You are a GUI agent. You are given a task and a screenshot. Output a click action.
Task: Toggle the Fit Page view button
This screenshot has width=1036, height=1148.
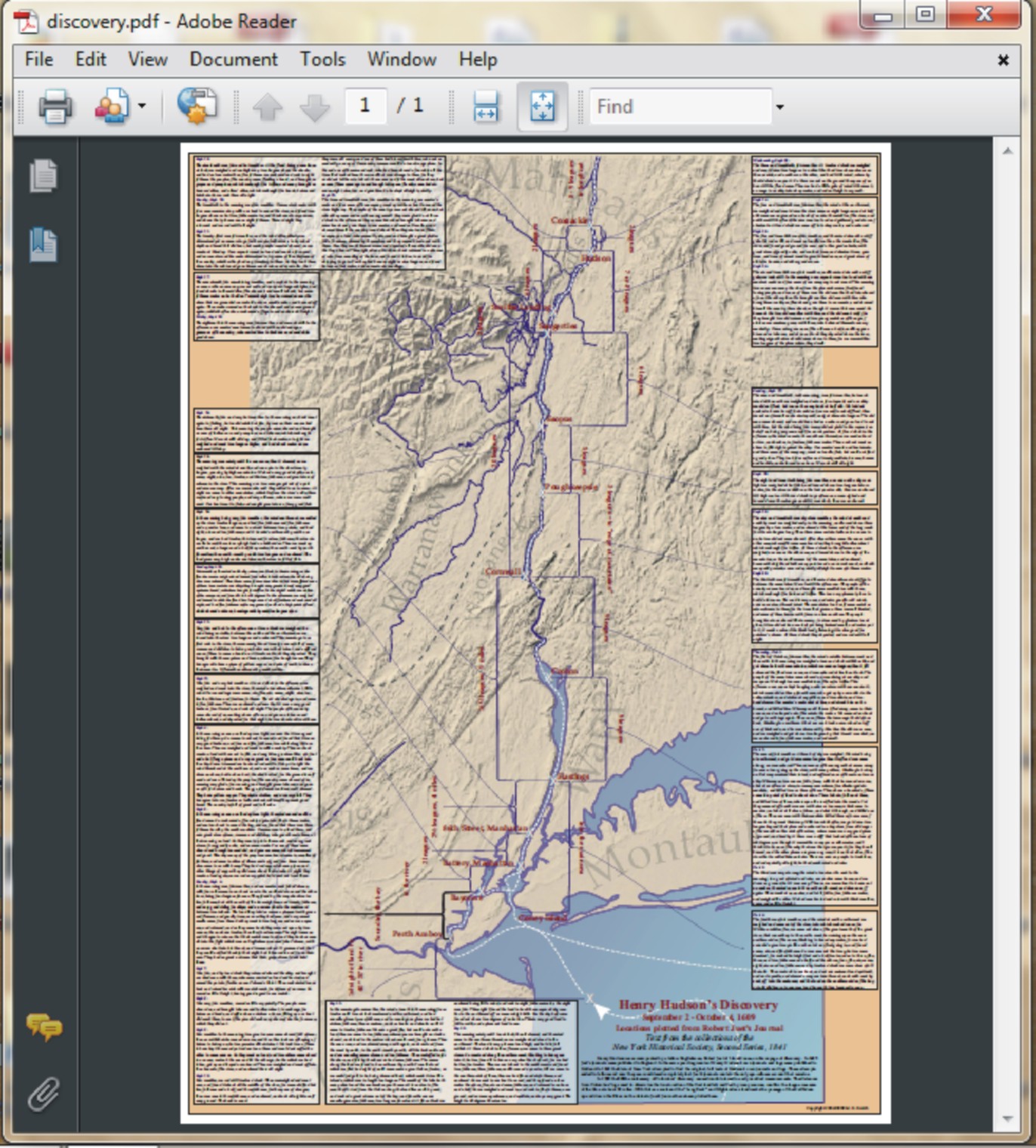542,106
